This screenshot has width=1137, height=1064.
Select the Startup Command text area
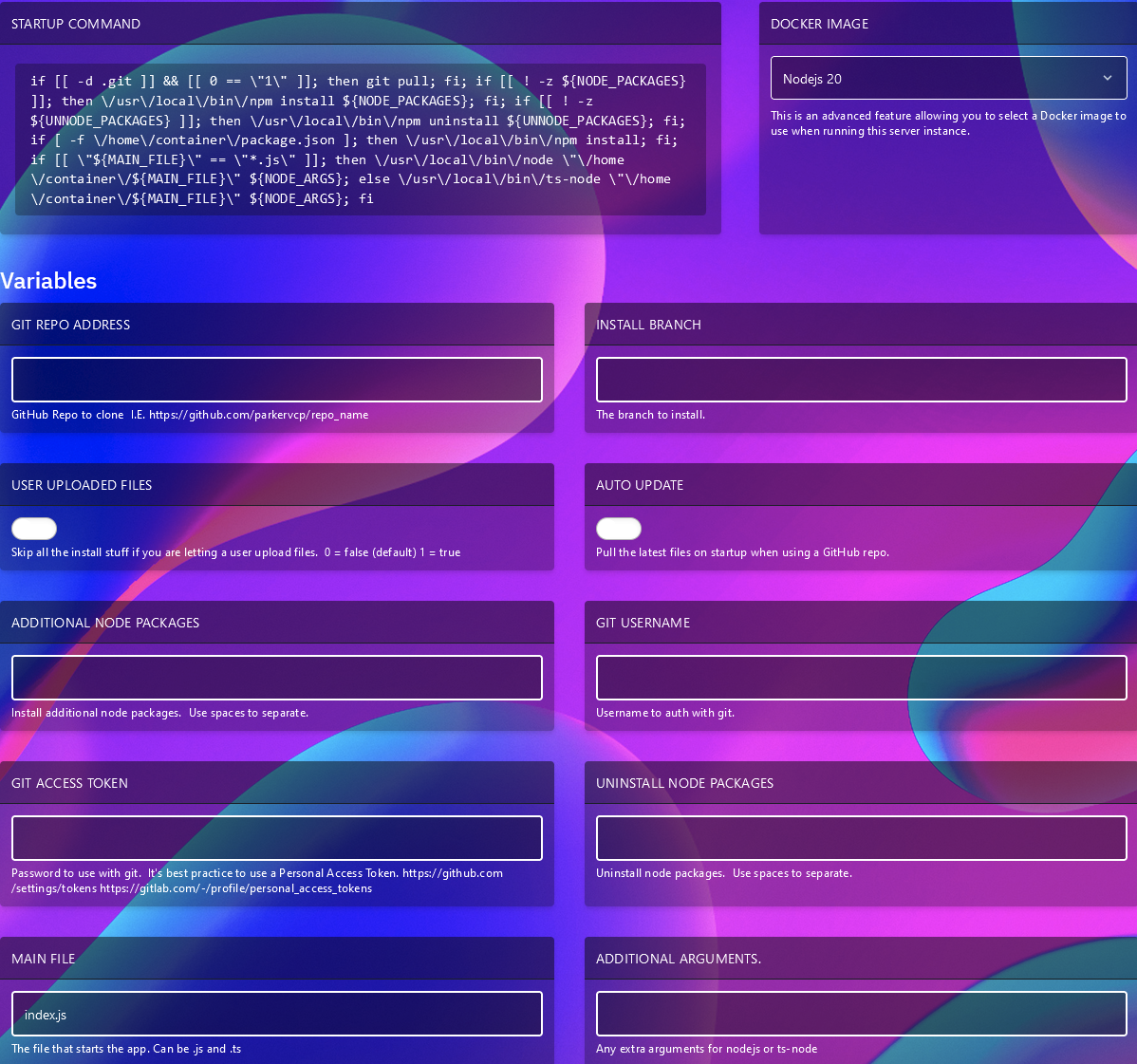coord(361,139)
